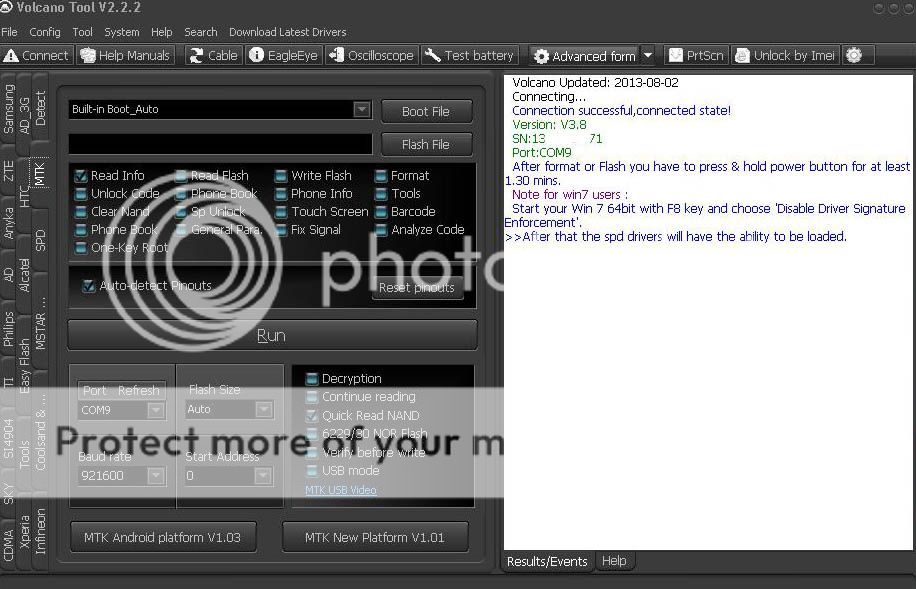
Task: Open the MTK USB Video link
Action: (x=341, y=490)
